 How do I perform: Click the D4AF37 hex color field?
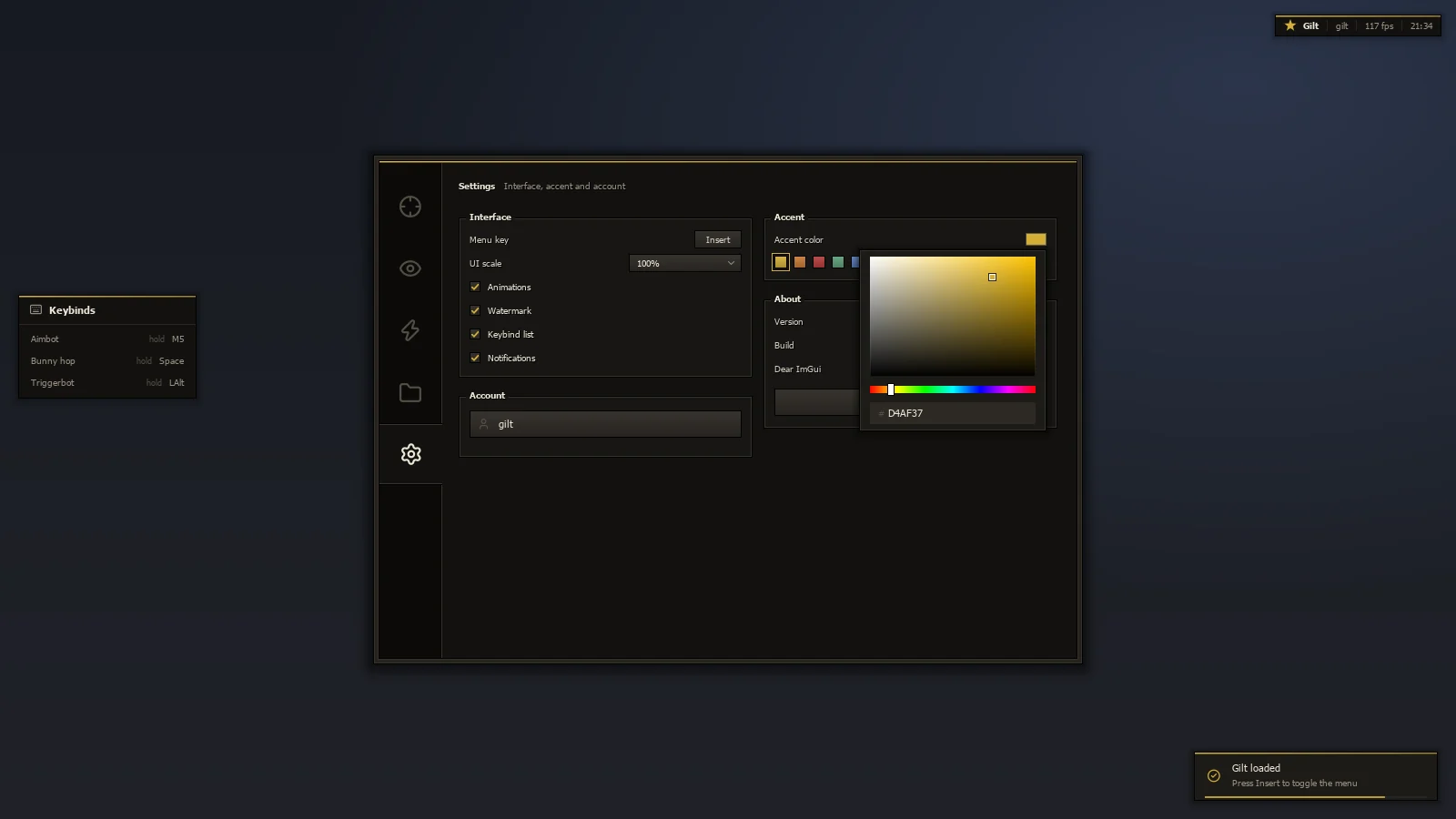(x=953, y=413)
